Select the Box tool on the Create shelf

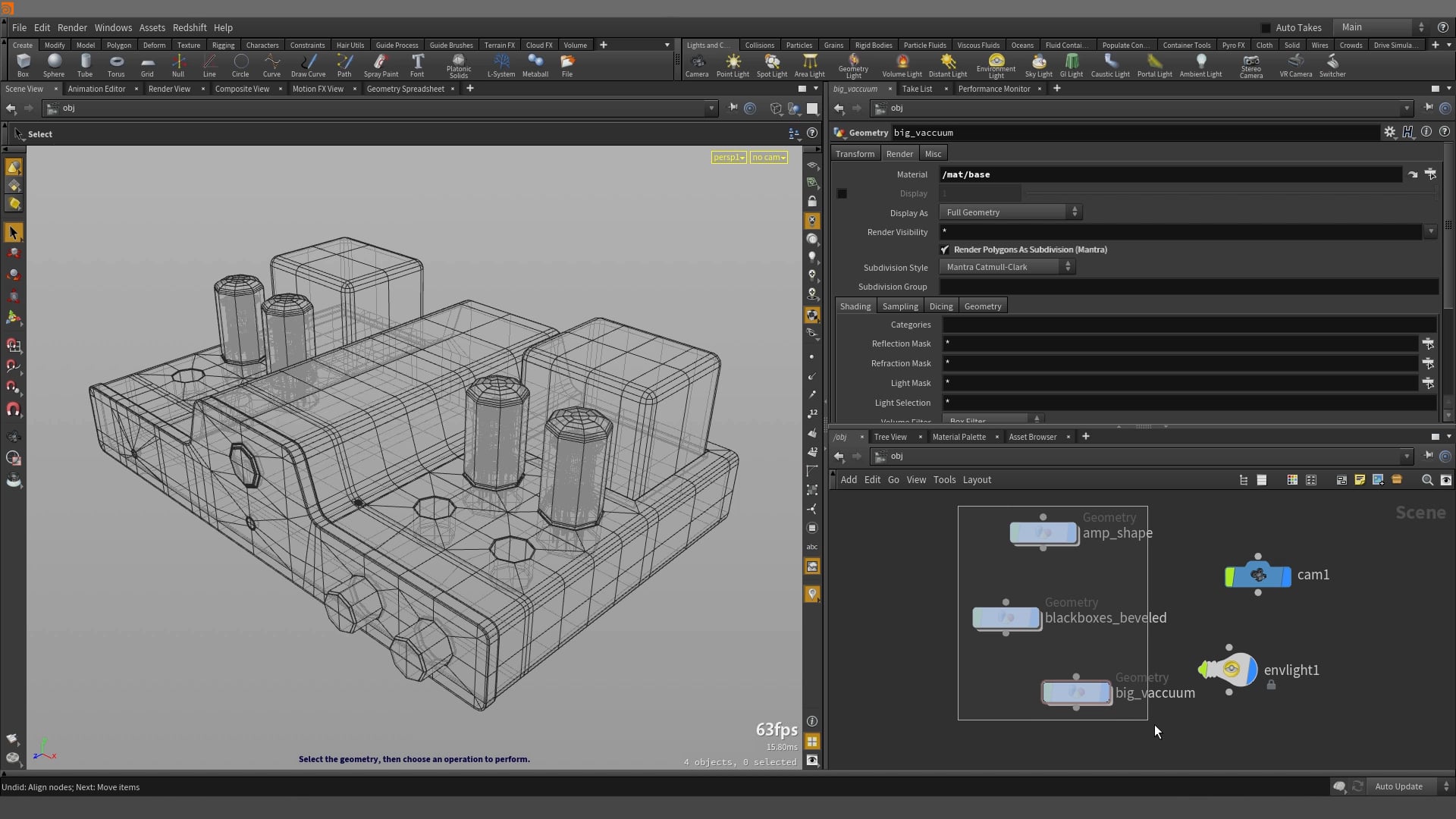pos(23,65)
